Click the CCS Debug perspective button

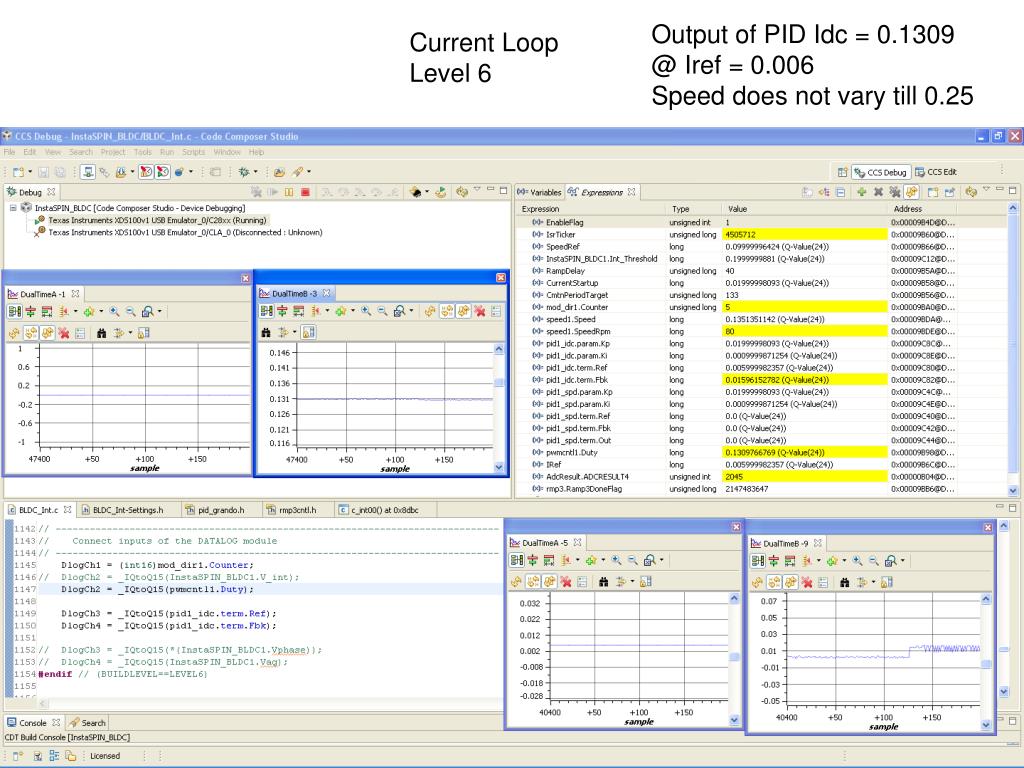pos(880,172)
